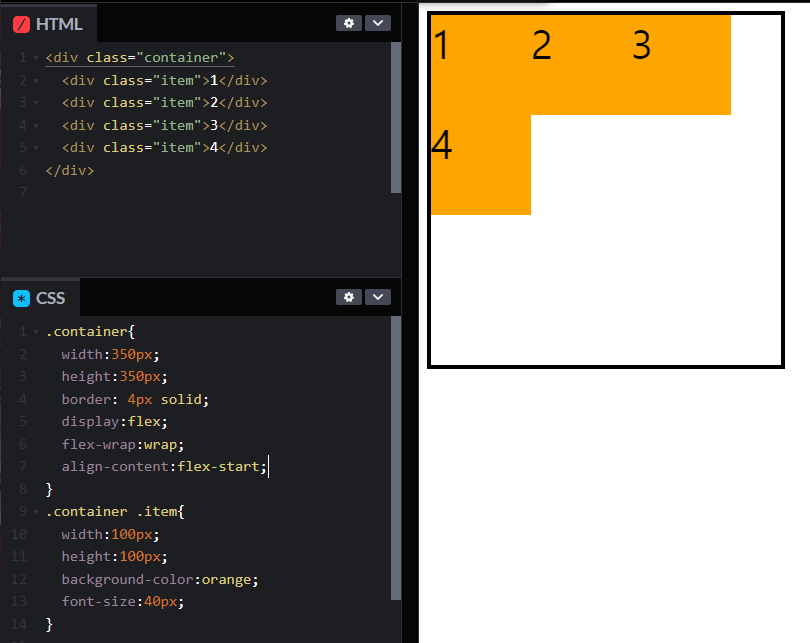Open the CSS panel settings gear
This screenshot has width=810, height=643.
coord(349,297)
